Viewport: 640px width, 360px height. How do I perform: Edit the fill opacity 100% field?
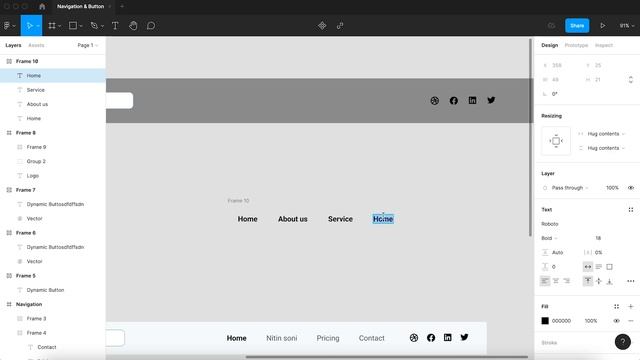(x=591, y=321)
